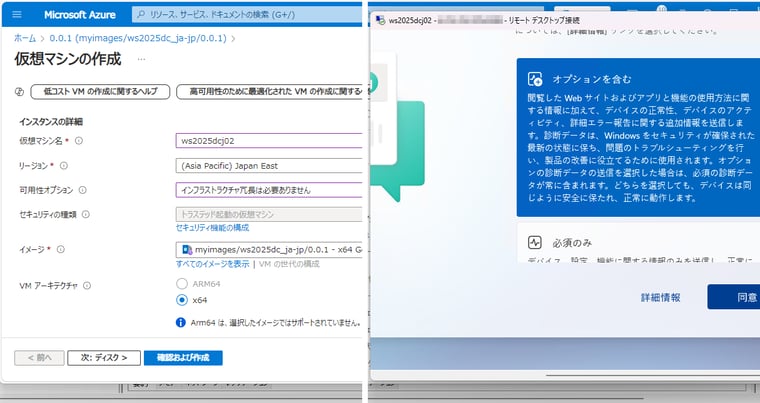Focus the Azure resource search box

click(x=247, y=15)
